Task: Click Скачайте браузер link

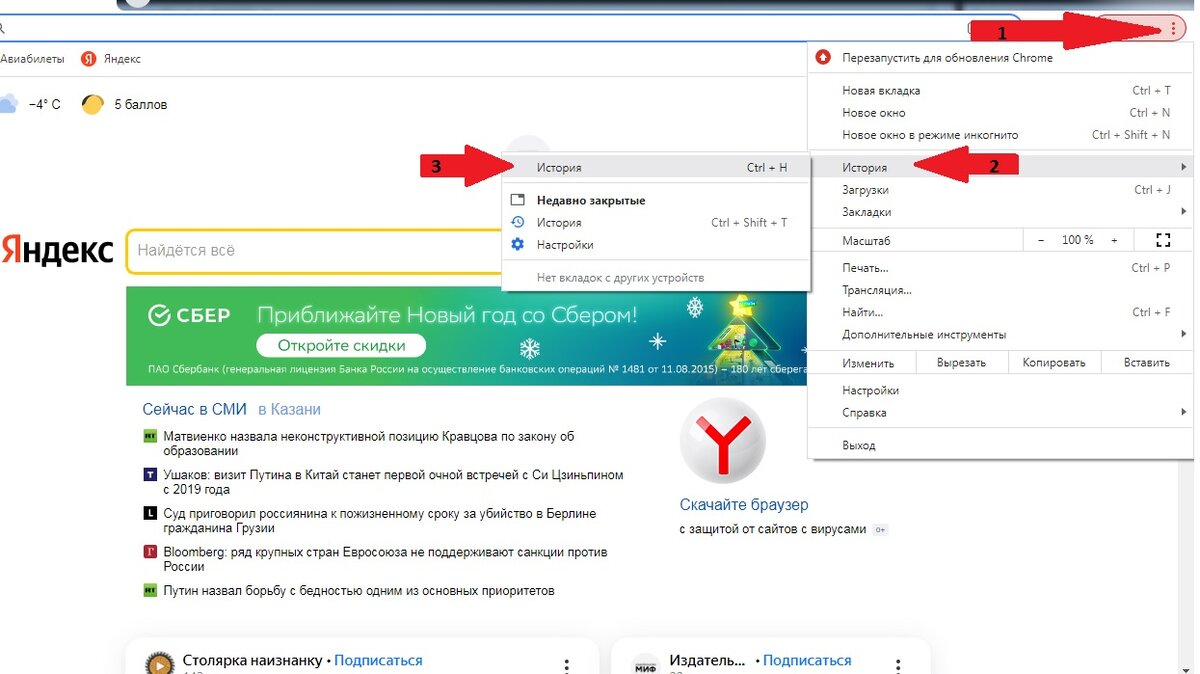Action: tap(744, 505)
